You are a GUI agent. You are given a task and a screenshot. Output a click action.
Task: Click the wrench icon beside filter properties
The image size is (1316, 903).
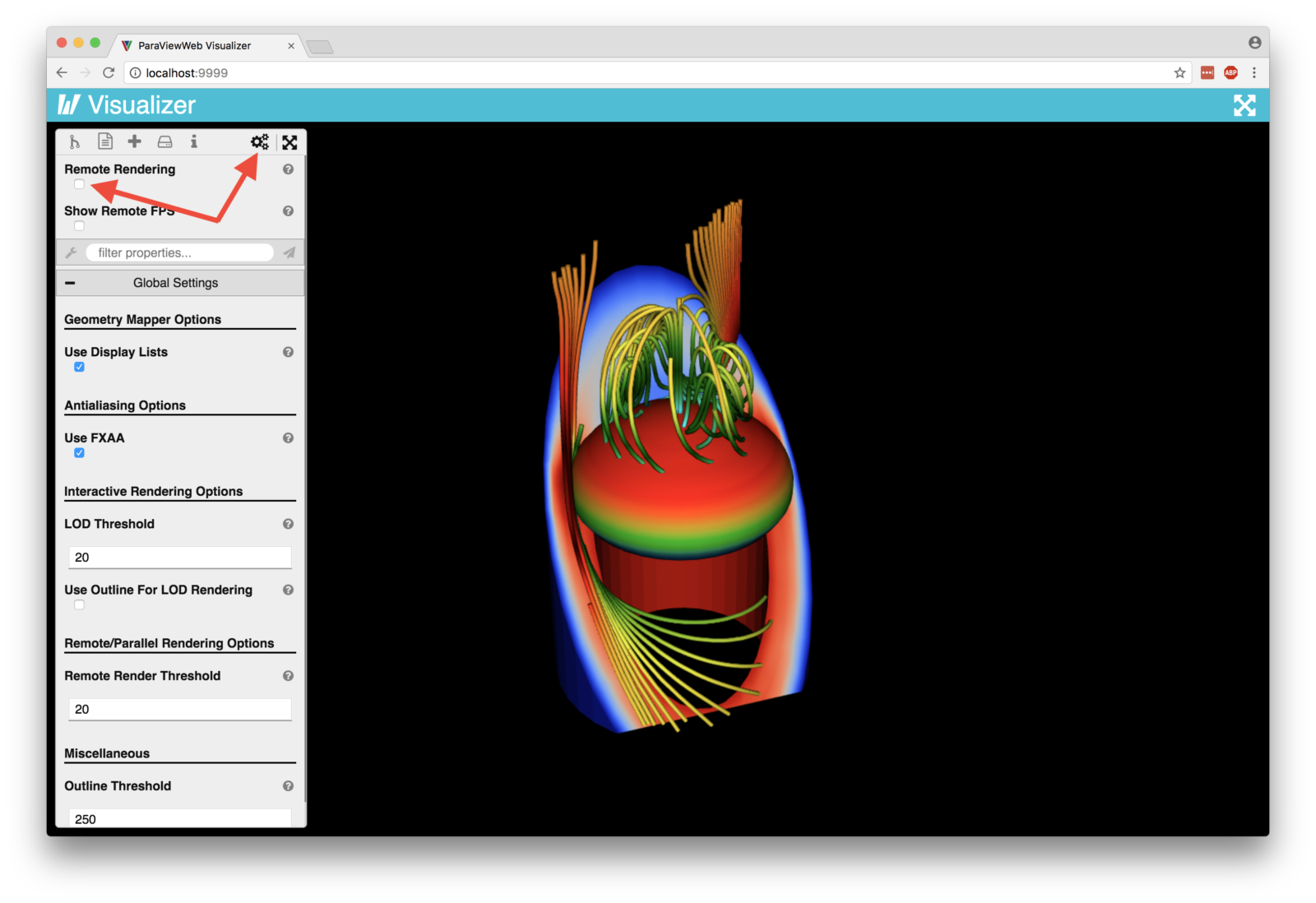(x=72, y=252)
